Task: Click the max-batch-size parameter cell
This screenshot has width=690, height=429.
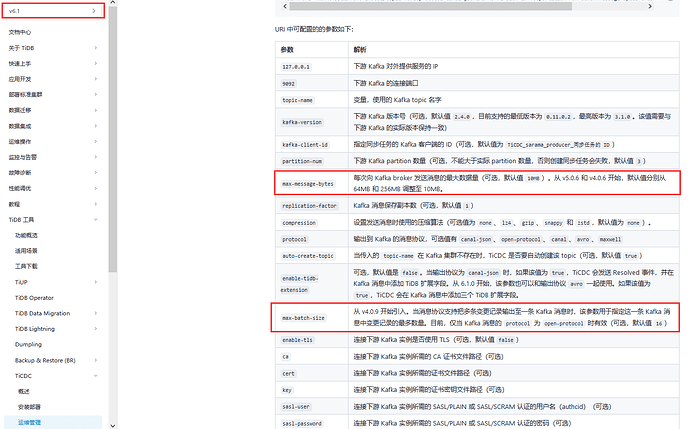Action: tap(312, 317)
